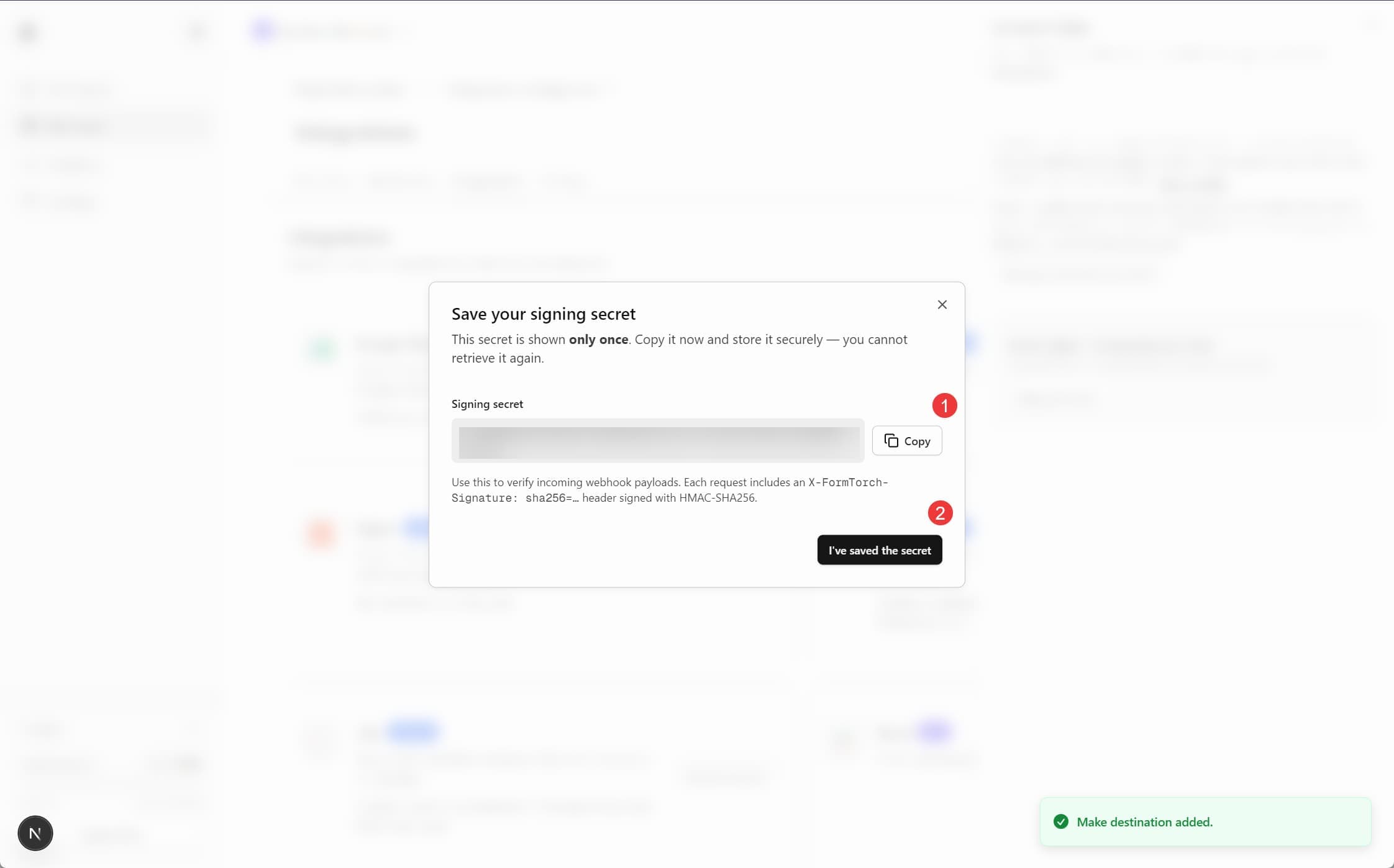
Task: Click the green check icon in toast
Action: [1061, 822]
